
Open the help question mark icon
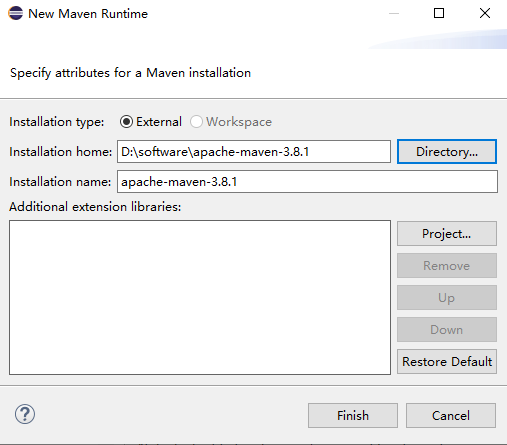pyautogui.click(x=25, y=414)
